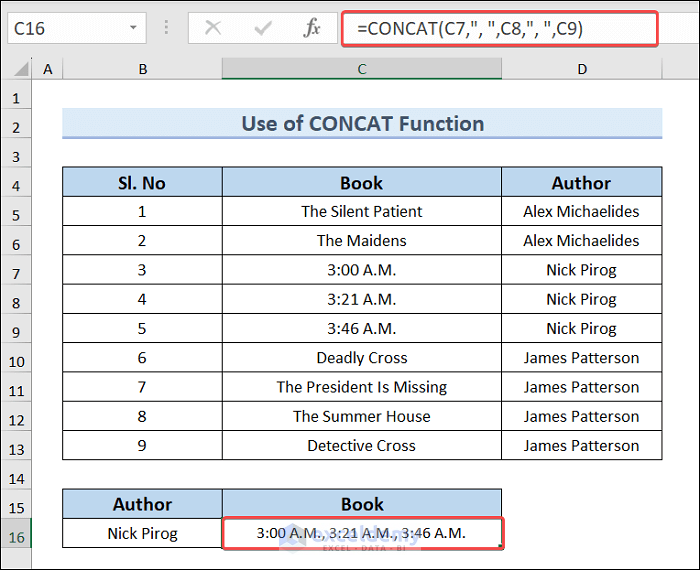Click the 'Use of CONCAT Function' title cell
Screen dimensions: 700x570
pos(362,124)
